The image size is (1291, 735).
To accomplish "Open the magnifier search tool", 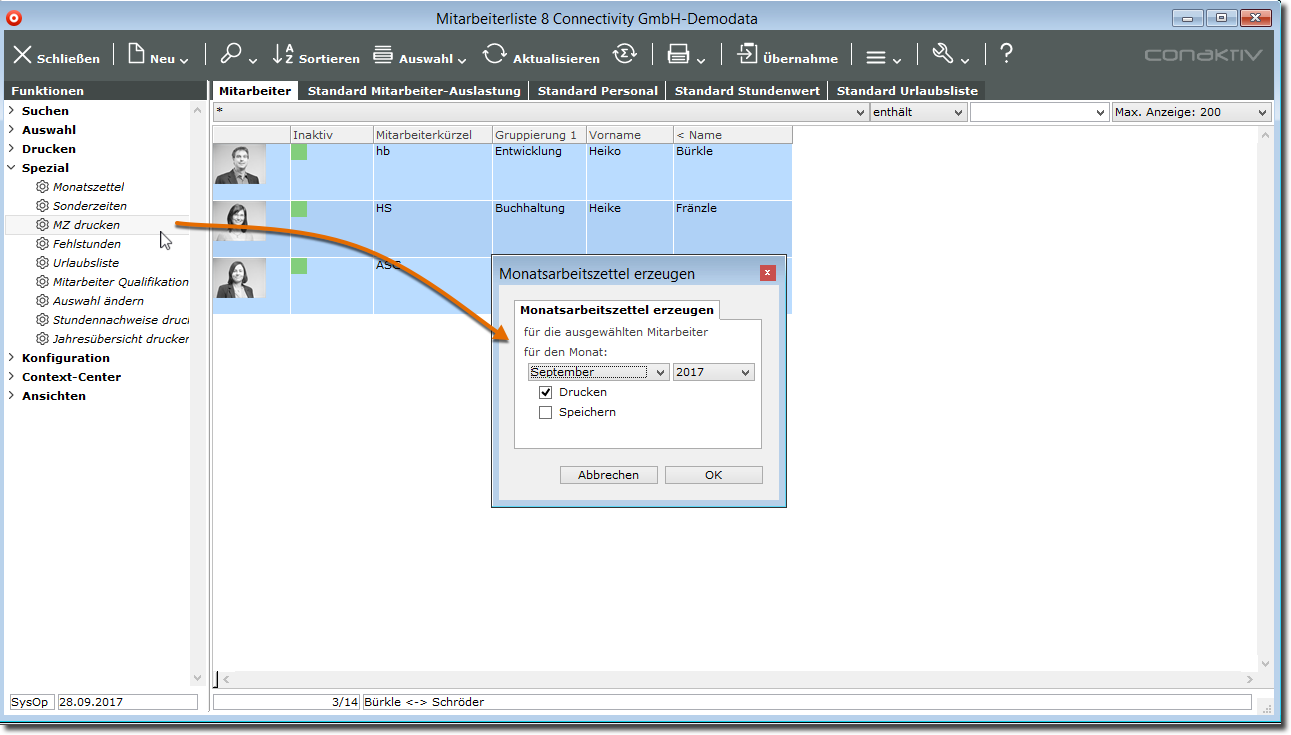I will tap(231, 54).
